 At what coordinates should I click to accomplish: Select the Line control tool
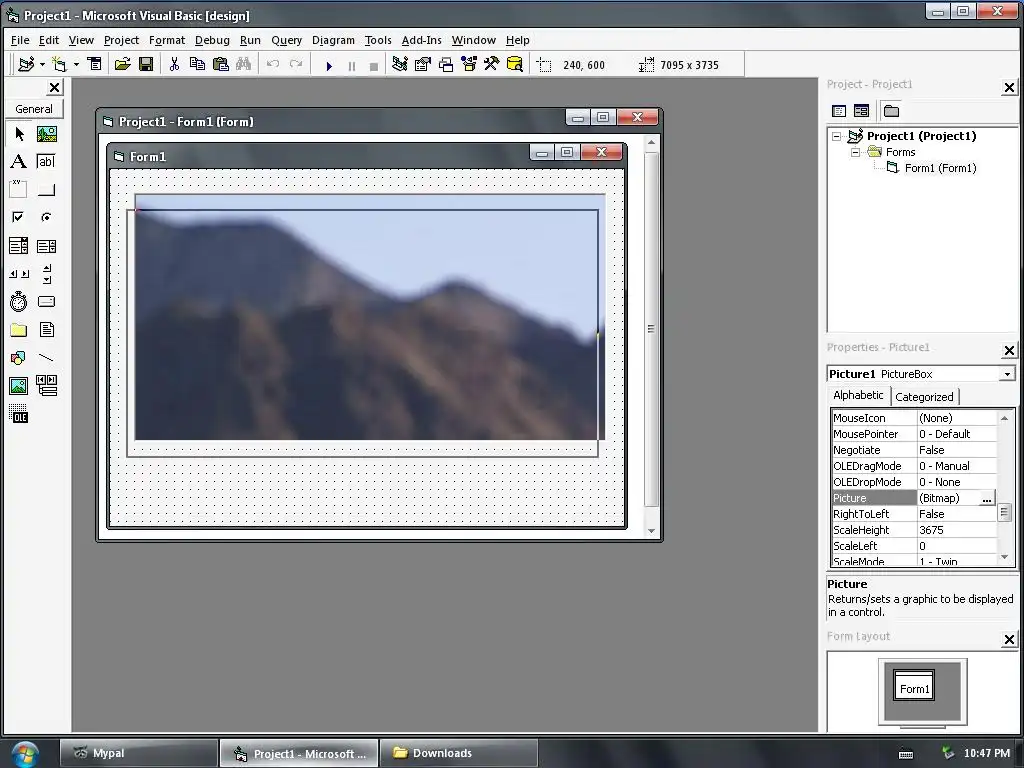[x=46, y=358]
